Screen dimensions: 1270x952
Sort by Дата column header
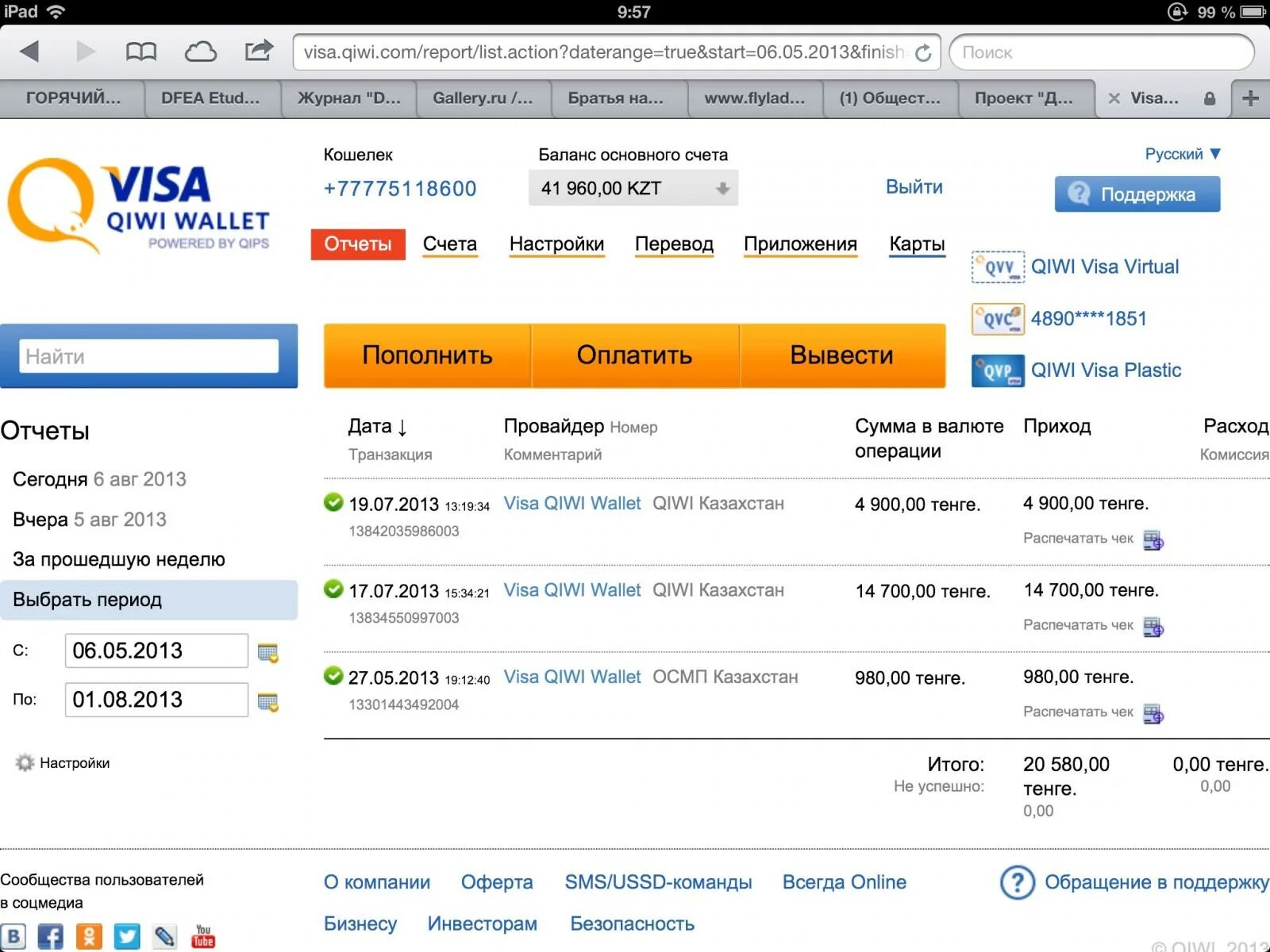point(378,426)
